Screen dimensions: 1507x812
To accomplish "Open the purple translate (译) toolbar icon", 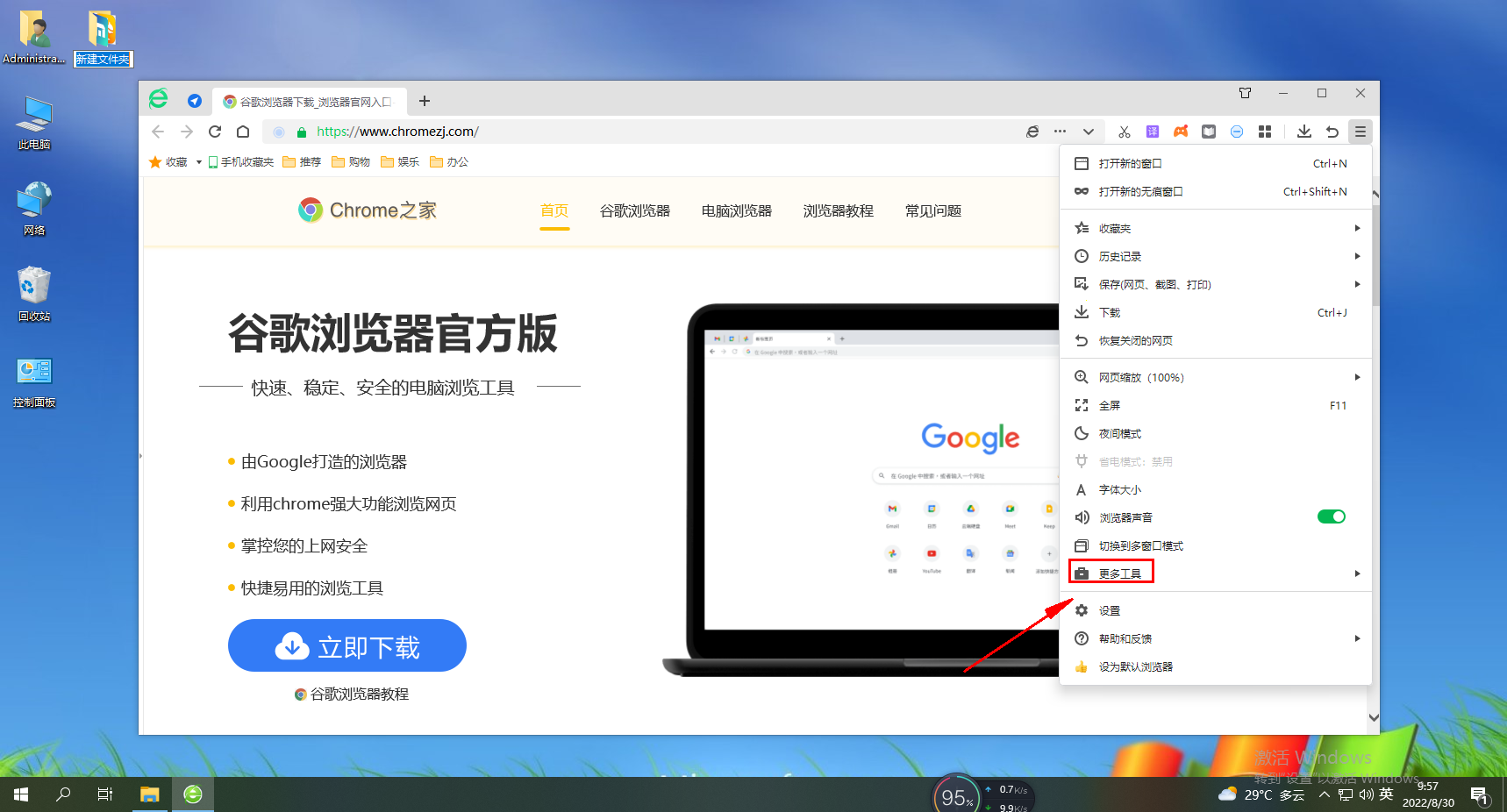I will click(x=1152, y=132).
